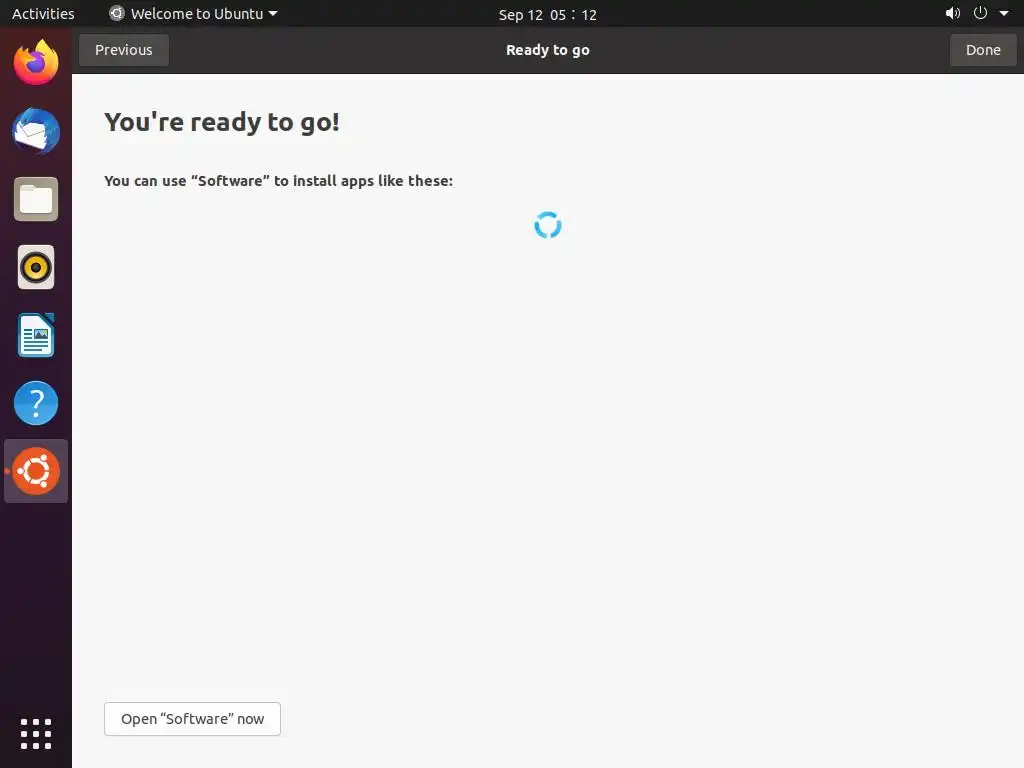
Task: Click the "You're ready to go!" heading
Action: coord(222,122)
